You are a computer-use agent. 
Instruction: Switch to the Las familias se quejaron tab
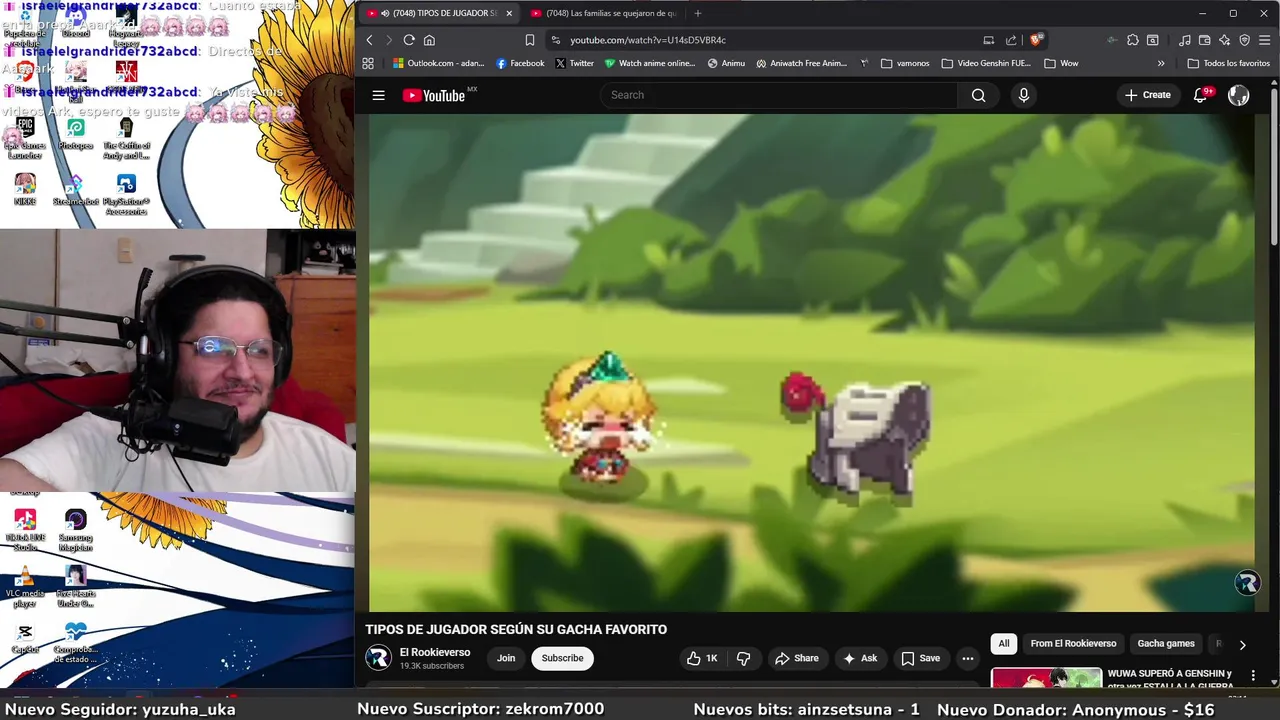(x=604, y=13)
